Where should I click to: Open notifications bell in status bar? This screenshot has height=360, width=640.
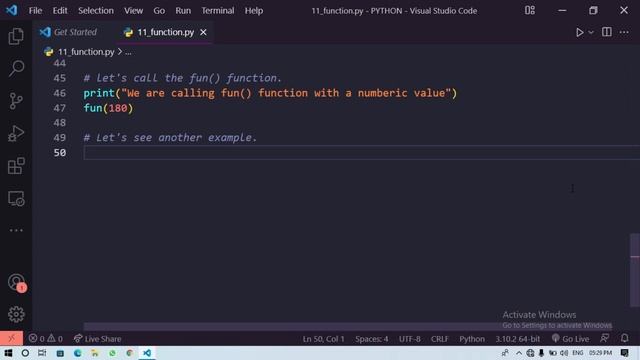pos(624,338)
